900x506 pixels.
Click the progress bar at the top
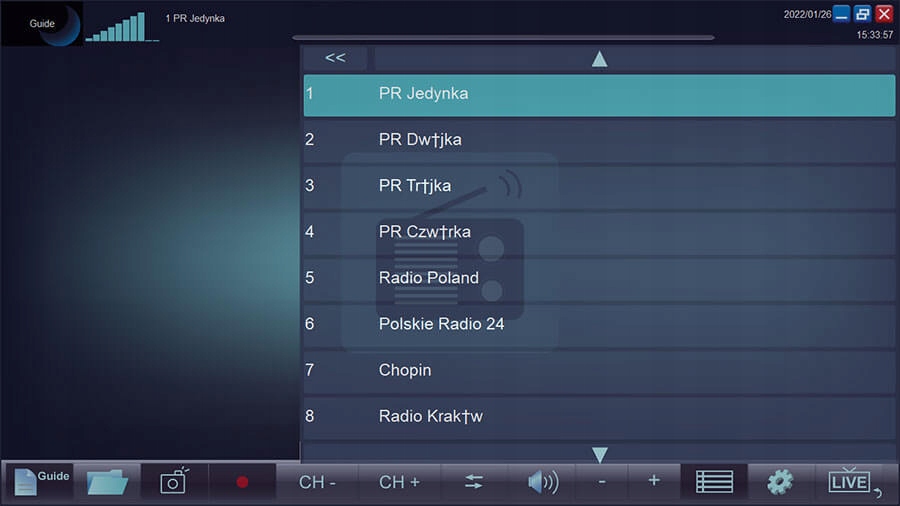[x=503, y=37]
